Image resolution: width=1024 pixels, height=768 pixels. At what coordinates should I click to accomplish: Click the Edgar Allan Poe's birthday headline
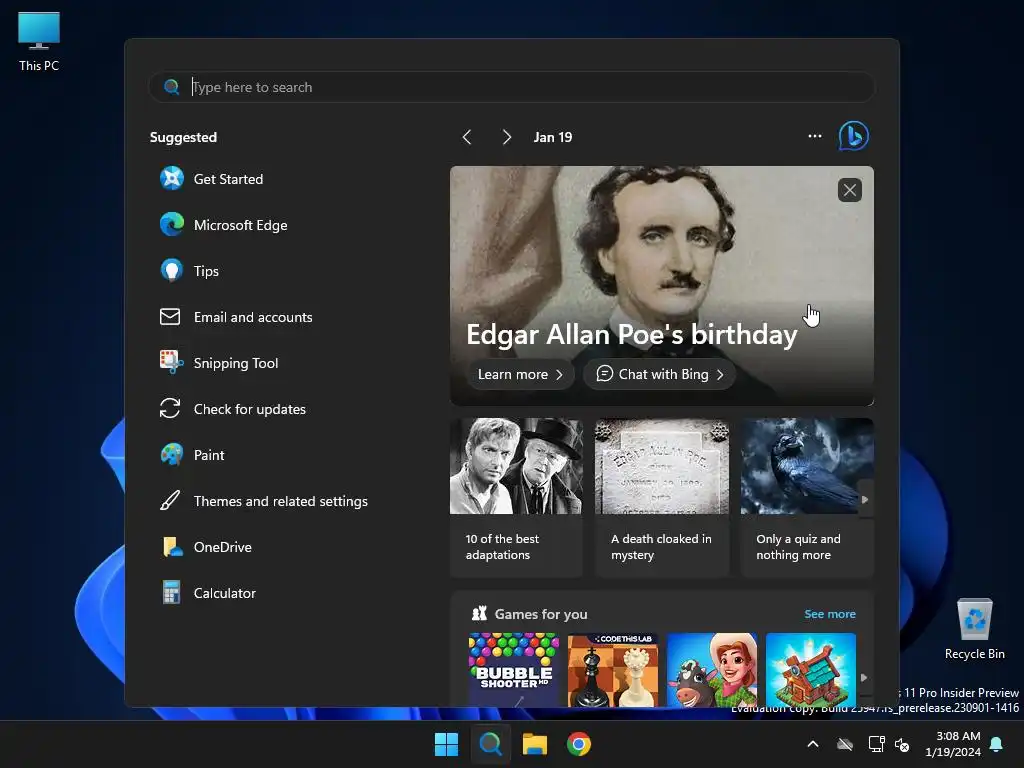(632, 334)
